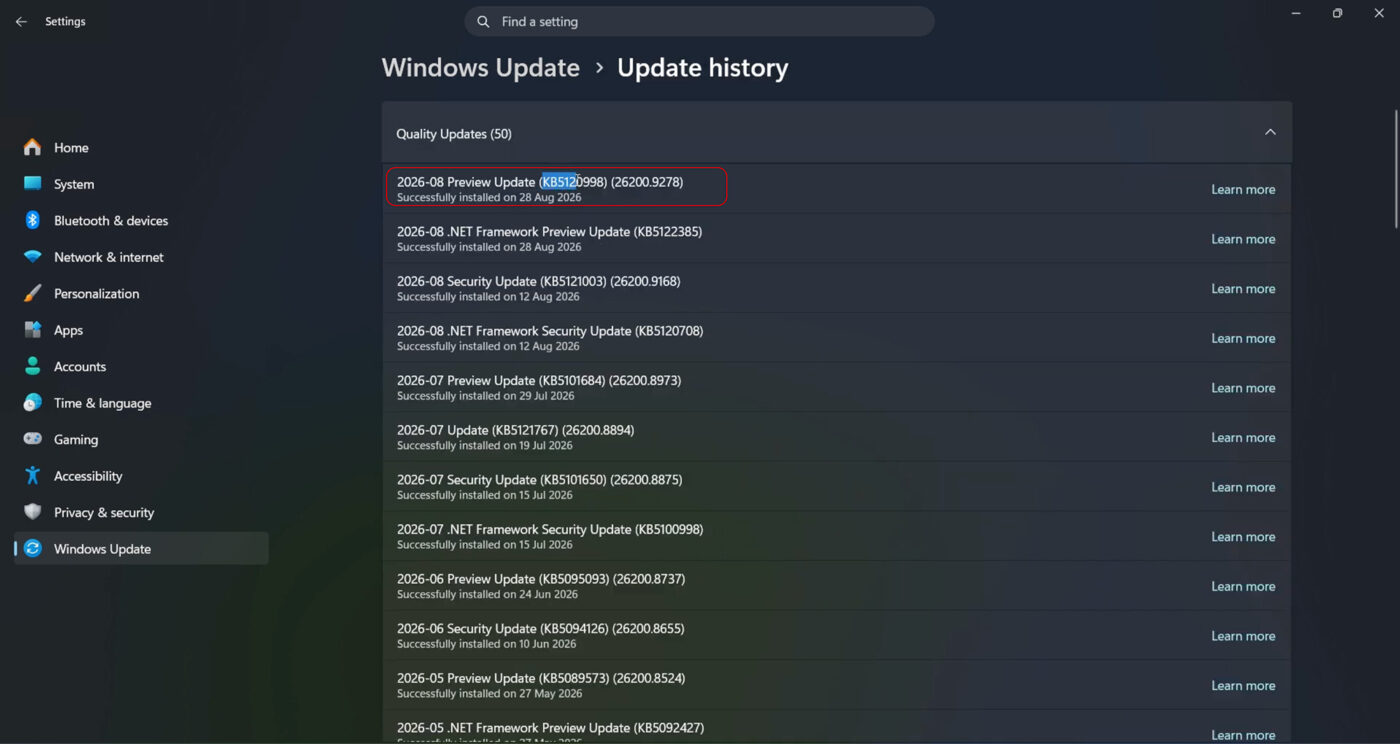Click the Windows Update breadcrumb link
This screenshot has width=1400, height=744.
(481, 68)
